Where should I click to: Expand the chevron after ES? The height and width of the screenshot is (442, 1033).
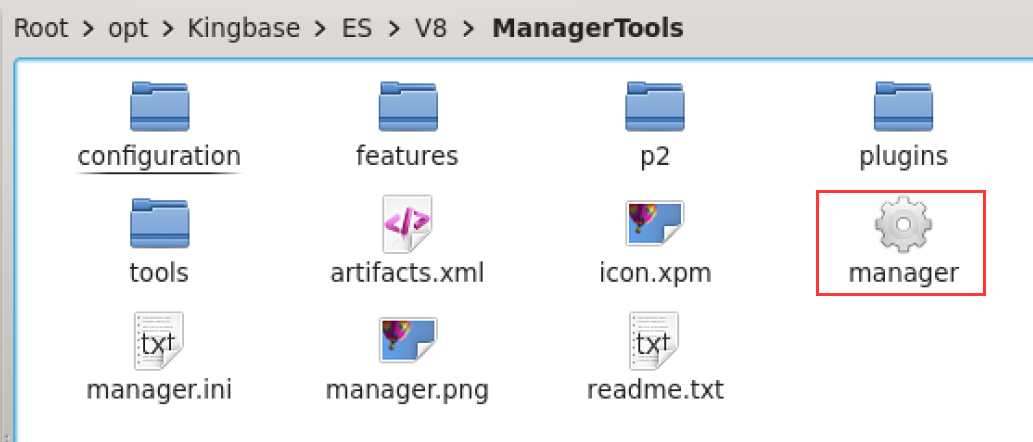(x=392, y=29)
